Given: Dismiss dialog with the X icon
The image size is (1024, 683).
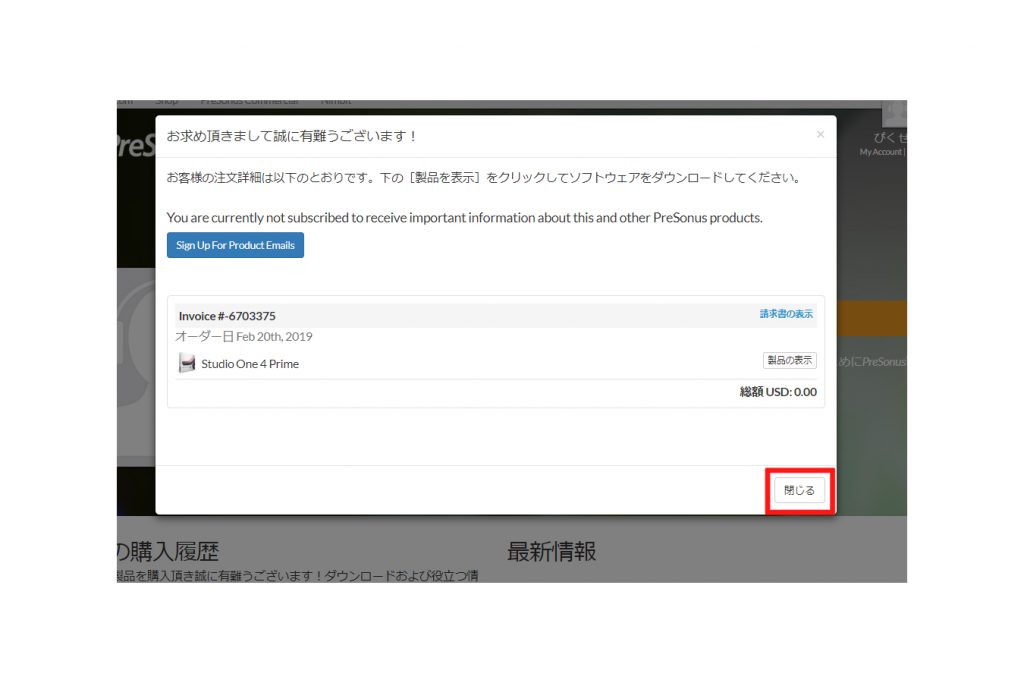Looking at the screenshot, I should tap(820, 135).
